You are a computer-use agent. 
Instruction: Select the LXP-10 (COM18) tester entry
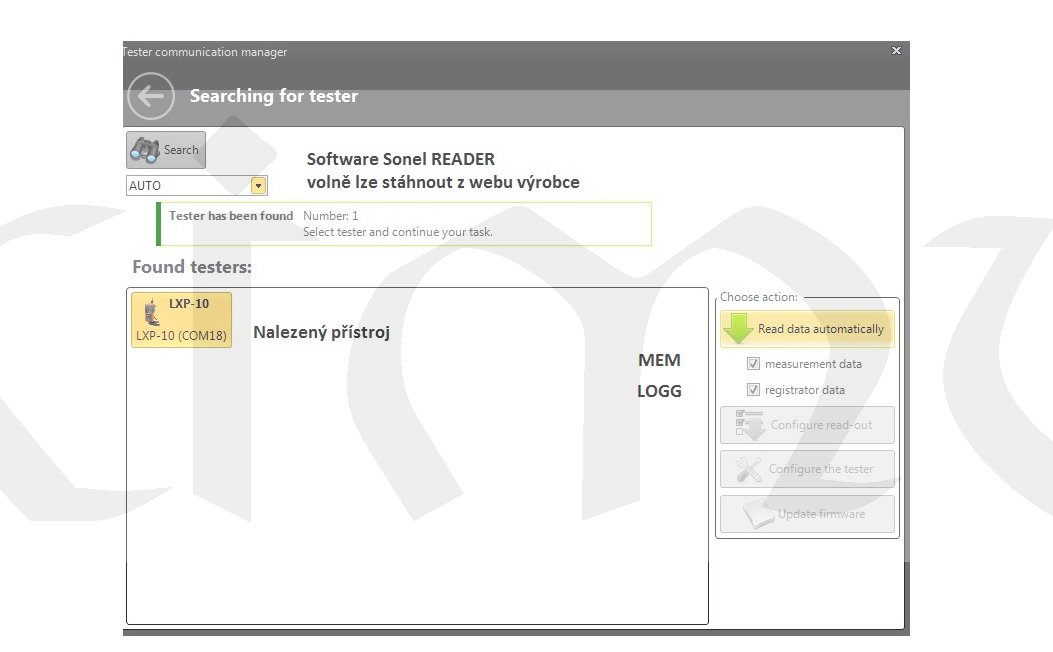[x=181, y=336]
